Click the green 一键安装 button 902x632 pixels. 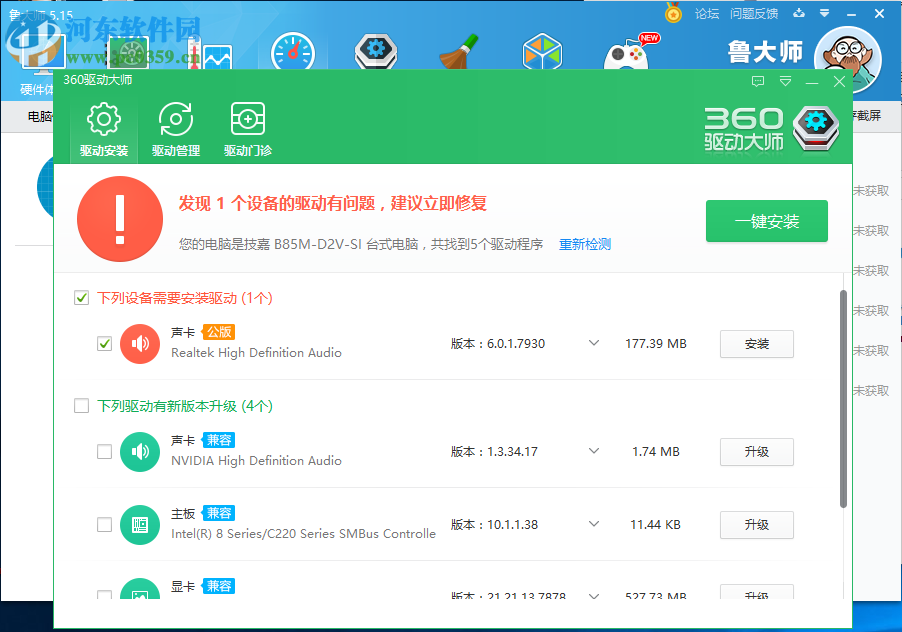pyautogui.click(x=766, y=221)
